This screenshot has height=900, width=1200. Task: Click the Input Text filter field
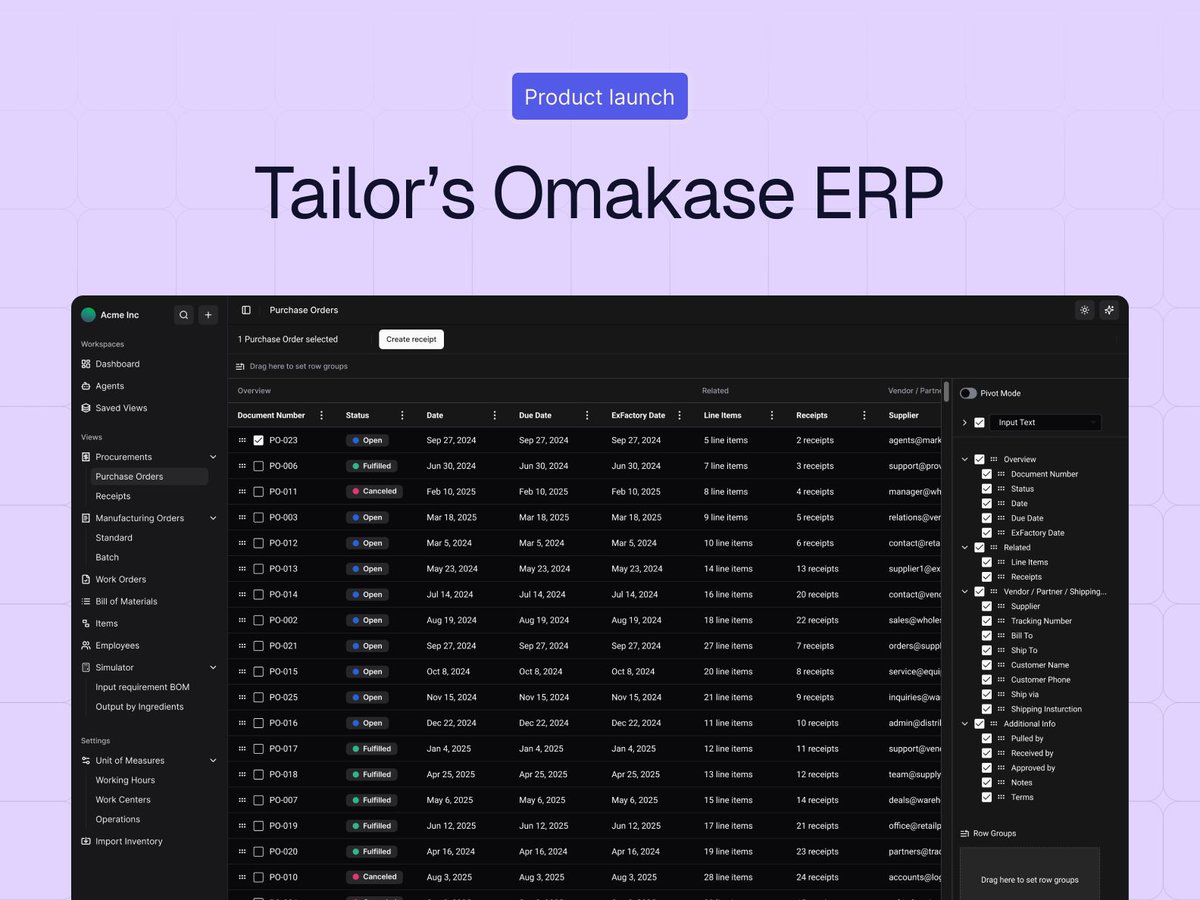click(x=1046, y=422)
